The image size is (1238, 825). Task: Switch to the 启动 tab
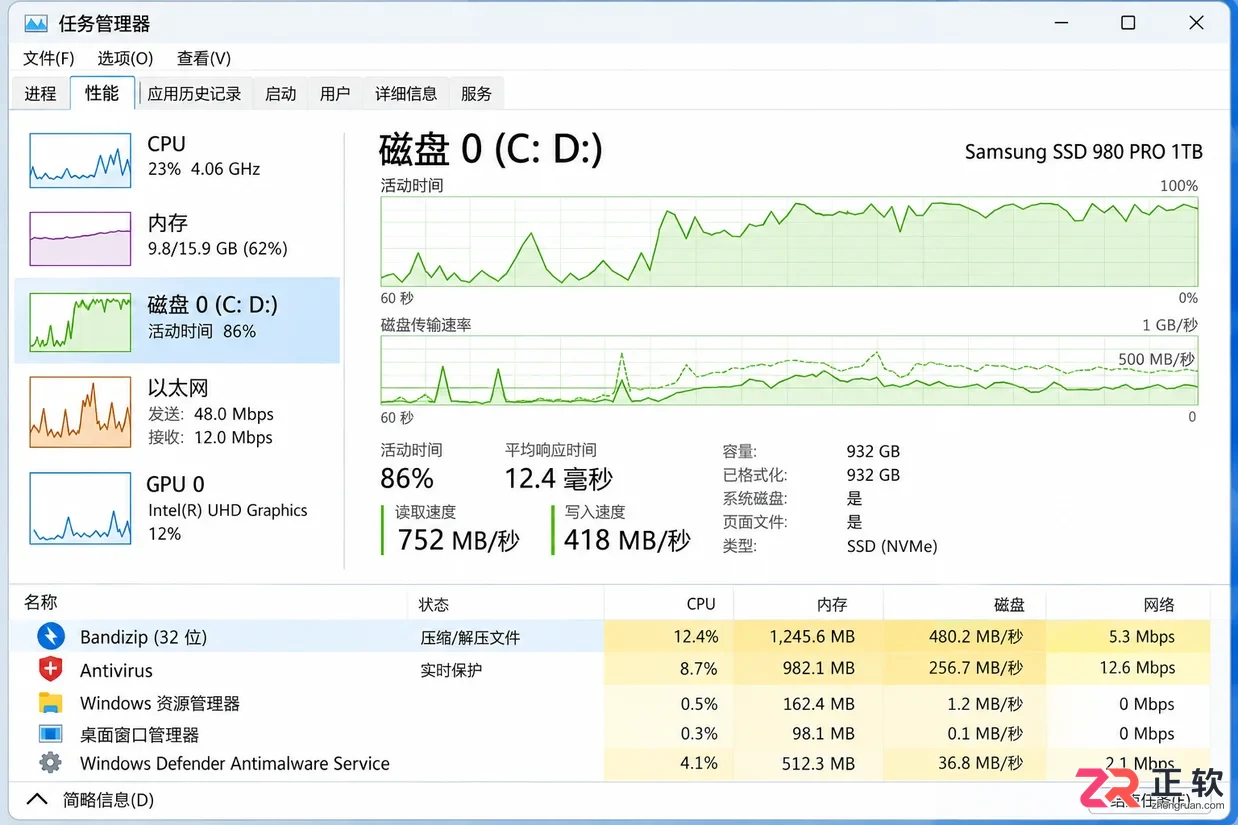(281, 93)
